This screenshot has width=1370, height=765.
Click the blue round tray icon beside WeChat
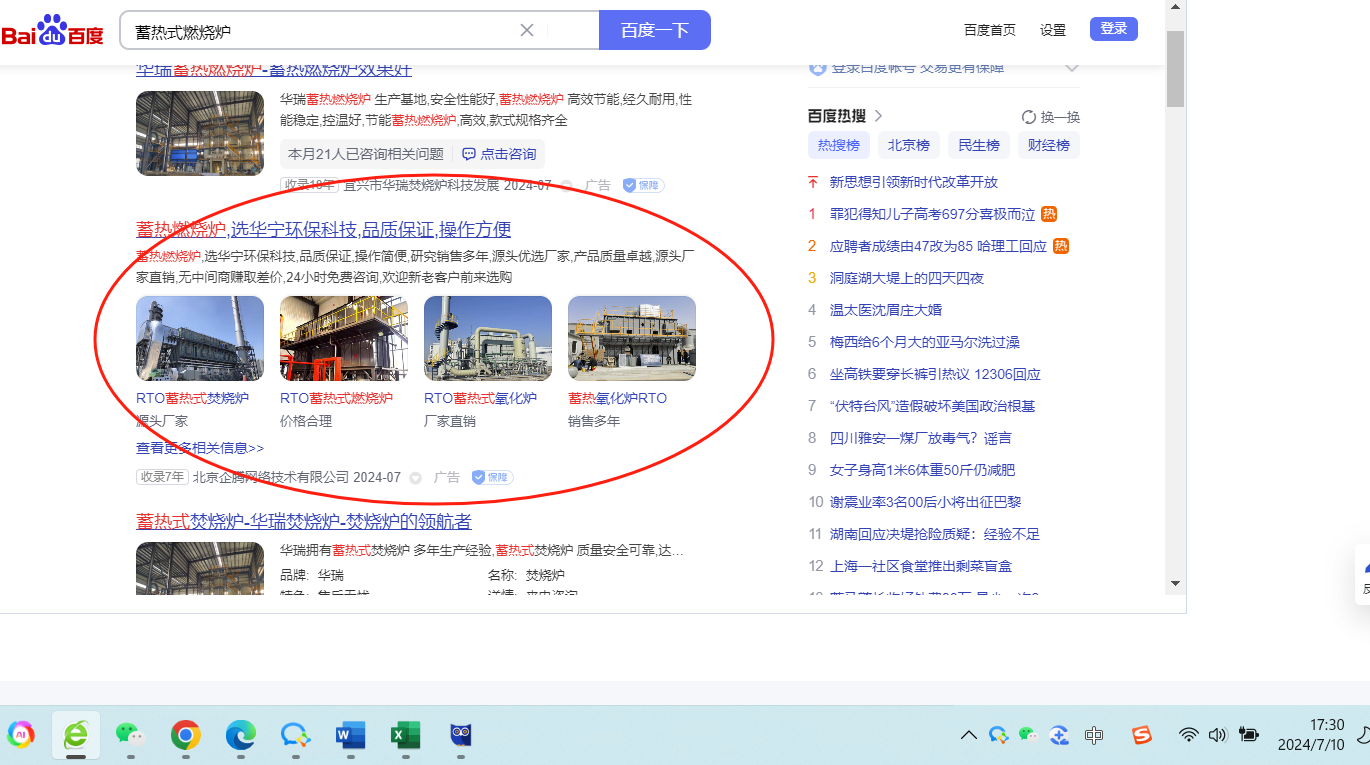pos(1059,735)
